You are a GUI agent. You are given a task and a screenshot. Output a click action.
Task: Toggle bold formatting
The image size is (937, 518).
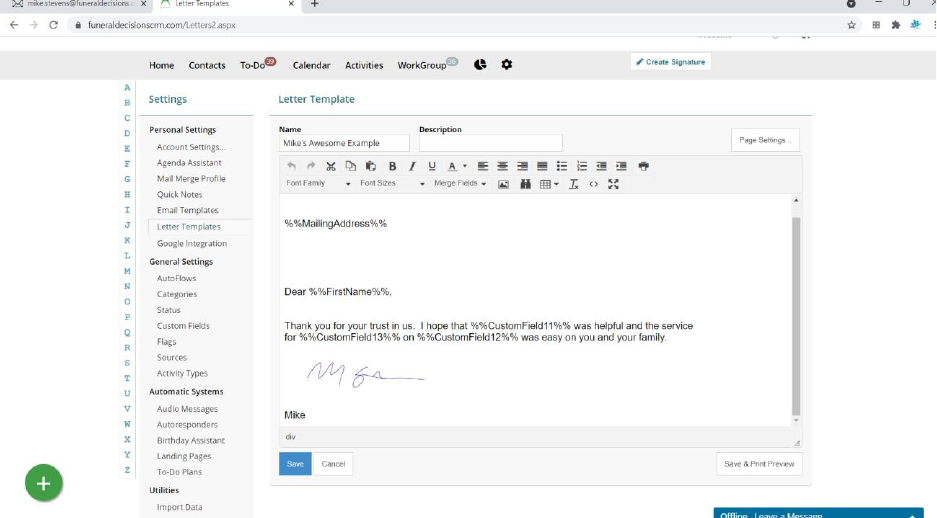392,166
